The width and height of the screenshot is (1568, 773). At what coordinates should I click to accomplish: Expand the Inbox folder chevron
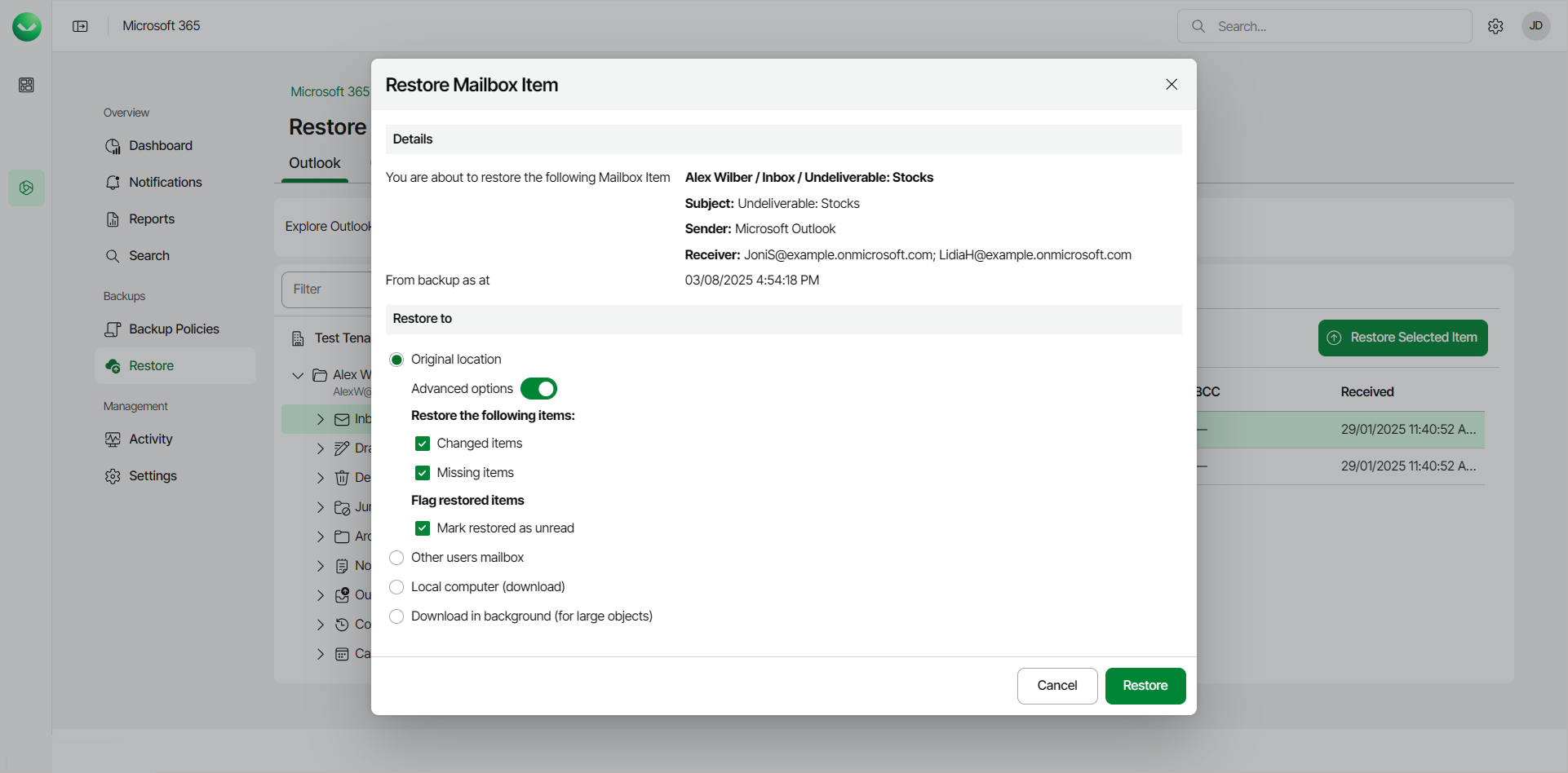(321, 419)
